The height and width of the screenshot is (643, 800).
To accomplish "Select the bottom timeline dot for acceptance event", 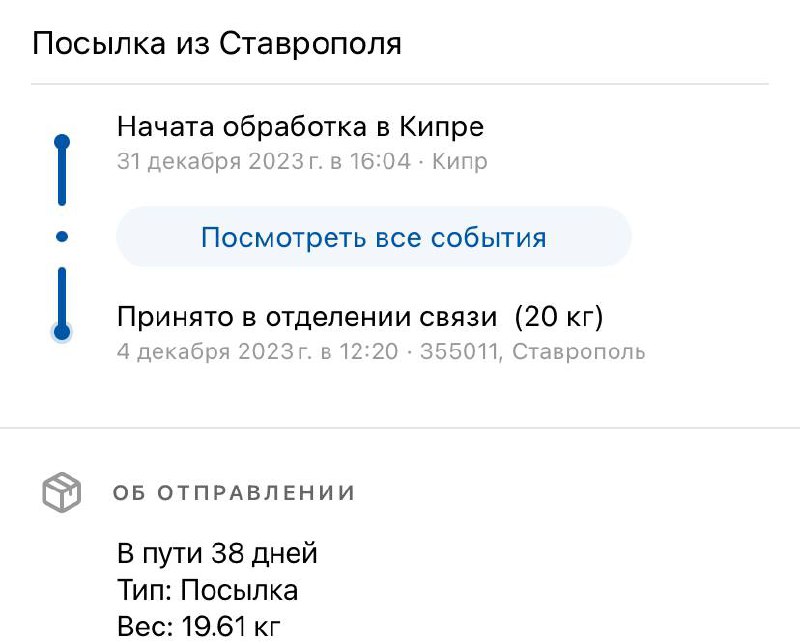I will pyautogui.click(x=62, y=332).
